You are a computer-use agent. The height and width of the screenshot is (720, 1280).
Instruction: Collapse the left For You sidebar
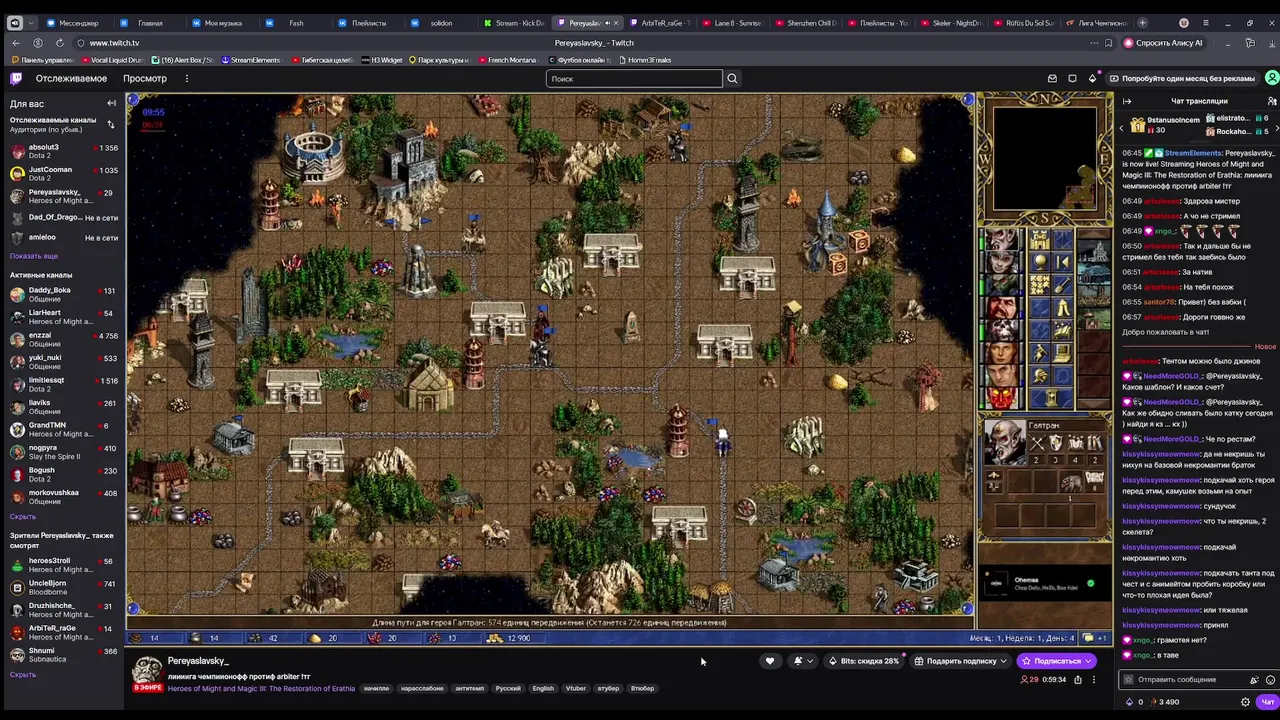(112, 103)
